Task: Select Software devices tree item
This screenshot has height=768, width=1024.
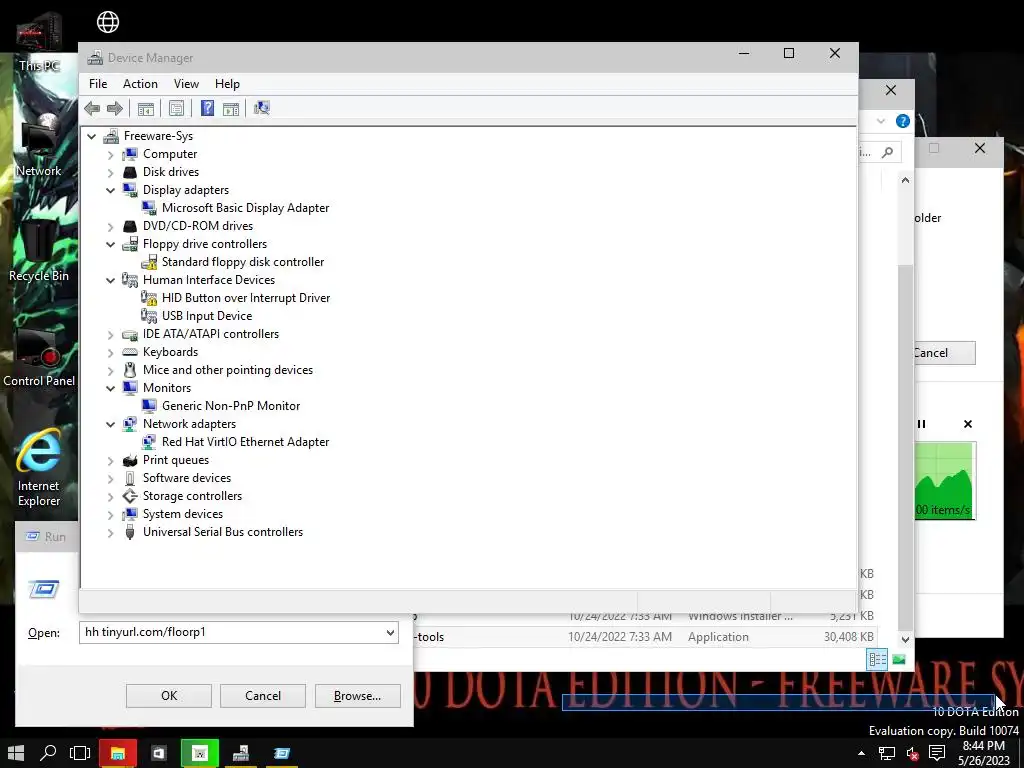Action: [187, 478]
